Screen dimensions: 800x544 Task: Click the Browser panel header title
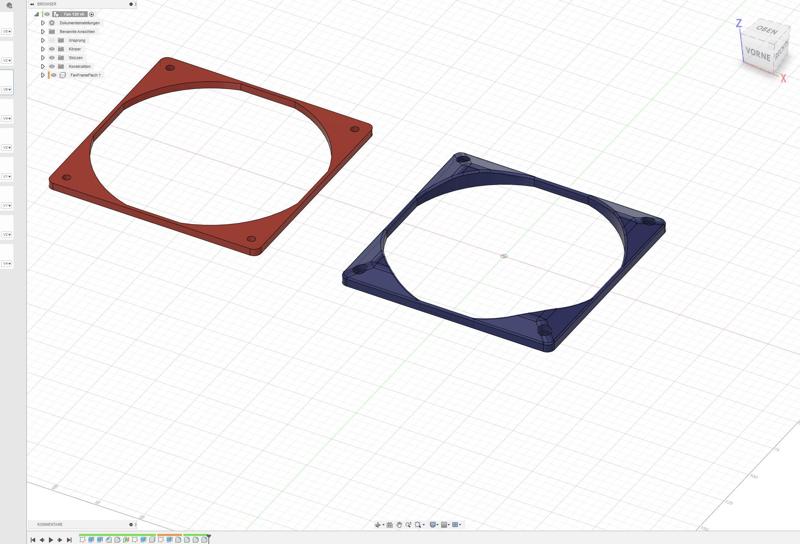(x=46, y=4)
